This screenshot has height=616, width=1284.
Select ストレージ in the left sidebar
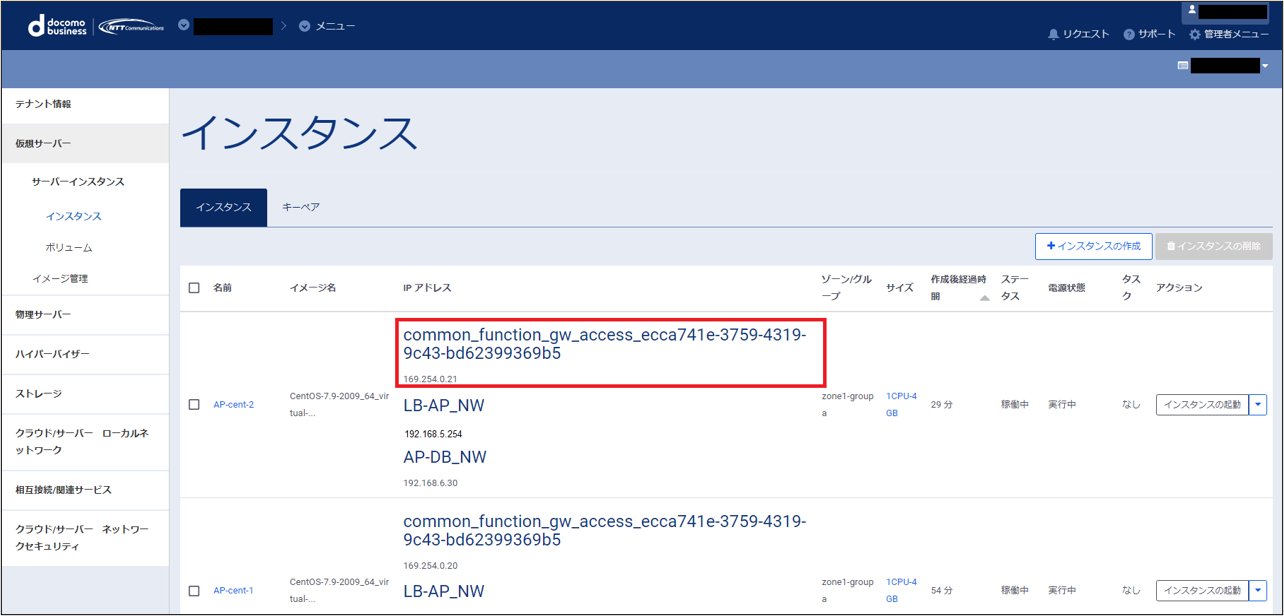(x=38, y=394)
